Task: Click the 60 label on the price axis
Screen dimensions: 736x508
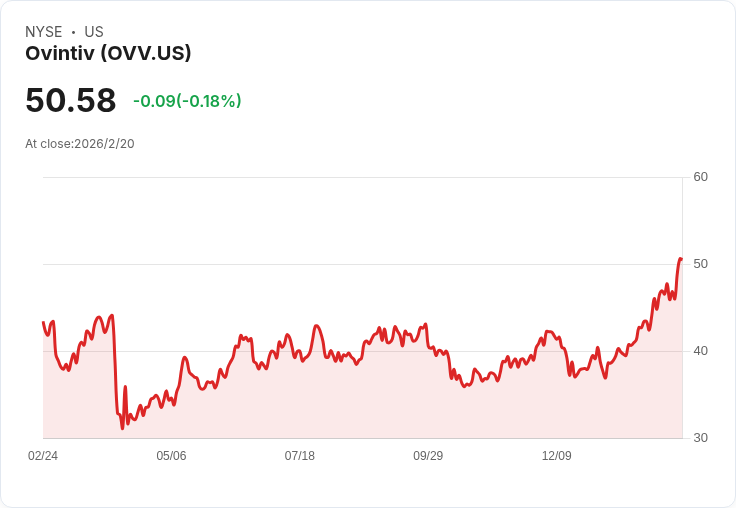Action: pos(700,177)
